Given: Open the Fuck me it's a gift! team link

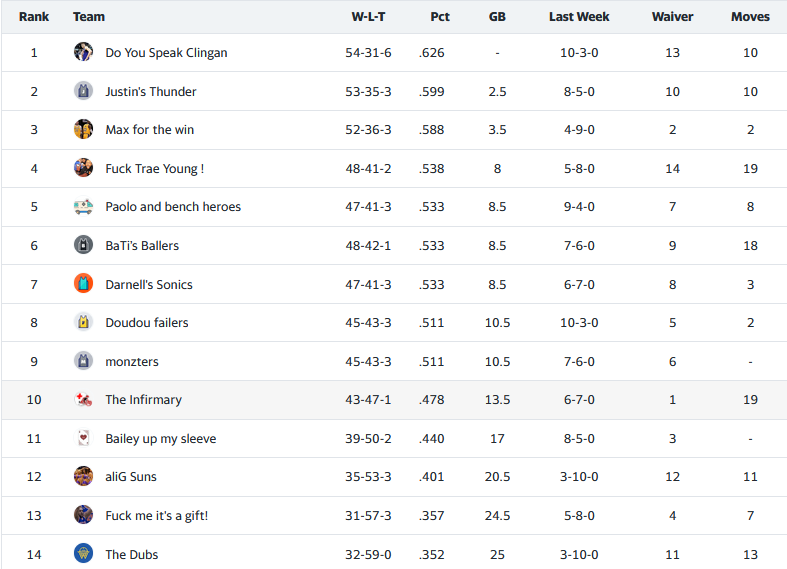Looking at the screenshot, I should click(156, 516).
